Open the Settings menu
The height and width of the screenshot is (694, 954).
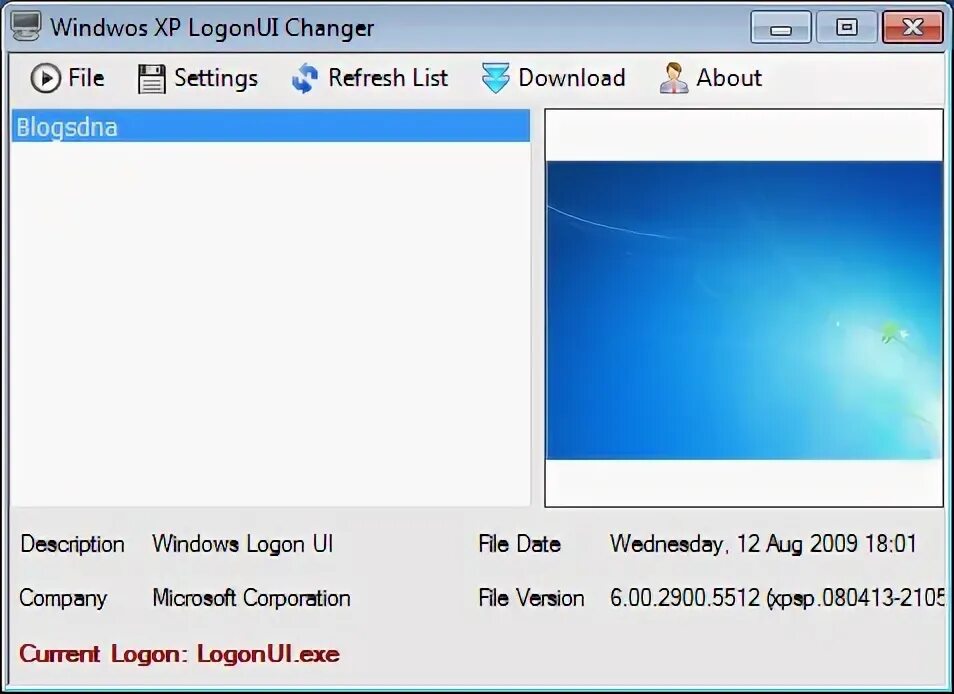[x=216, y=78]
